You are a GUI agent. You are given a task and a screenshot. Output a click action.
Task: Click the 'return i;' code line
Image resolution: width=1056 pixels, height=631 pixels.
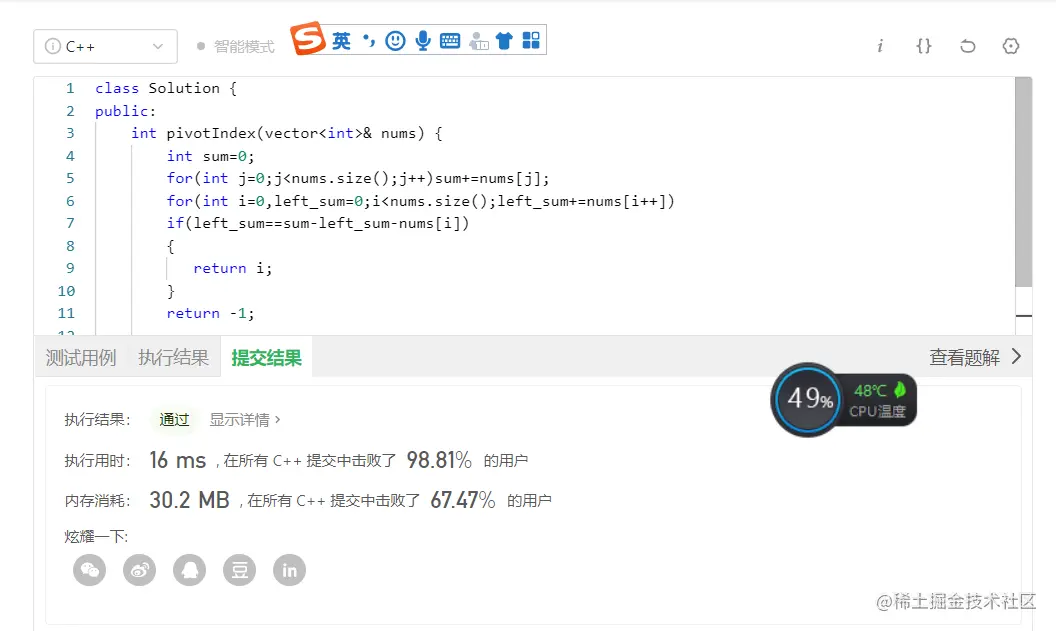coord(232,268)
